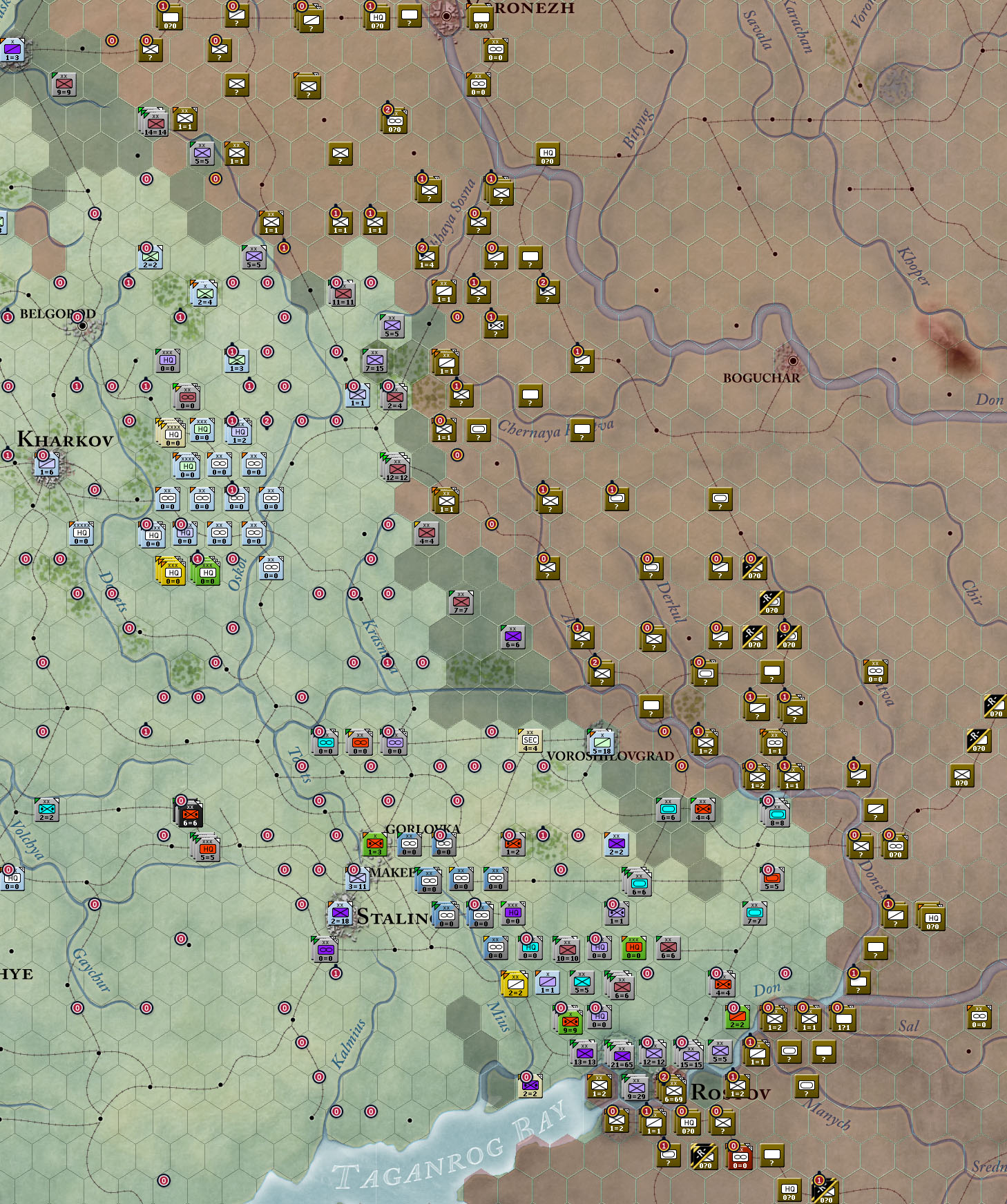Select the green 9=9 unit counter
This screenshot has width=1007, height=1204.
pyautogui.click(x=570, y=1020)
